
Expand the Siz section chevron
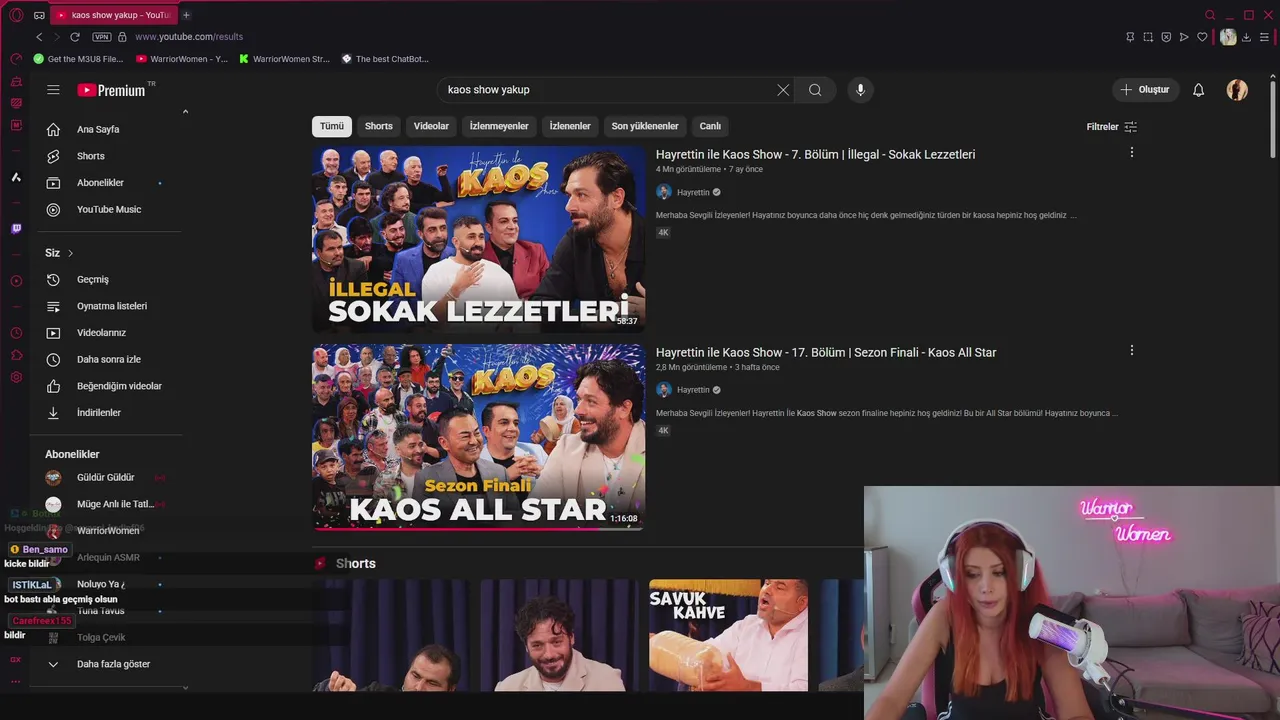click(70, 253)
